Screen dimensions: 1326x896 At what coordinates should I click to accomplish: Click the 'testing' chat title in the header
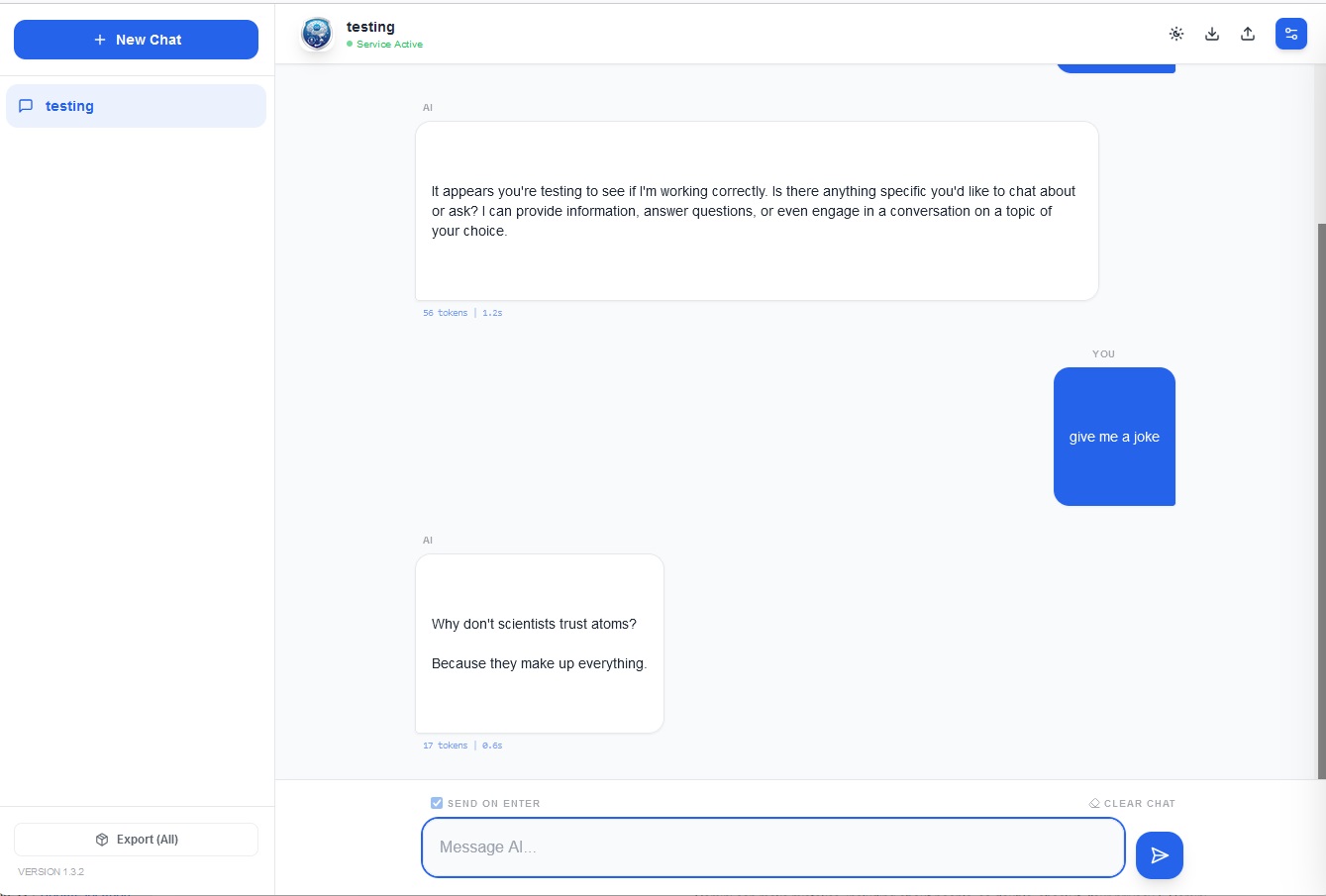370,26
